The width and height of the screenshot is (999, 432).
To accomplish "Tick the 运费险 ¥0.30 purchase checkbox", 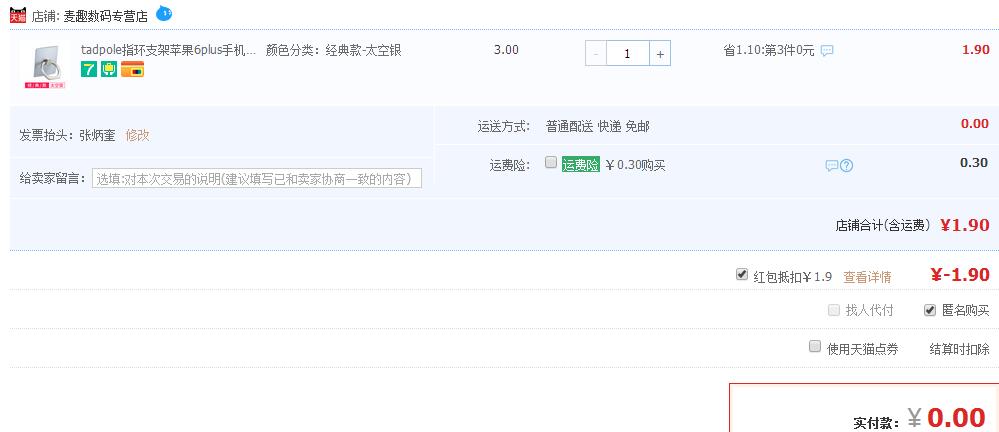I will point(551,162).
